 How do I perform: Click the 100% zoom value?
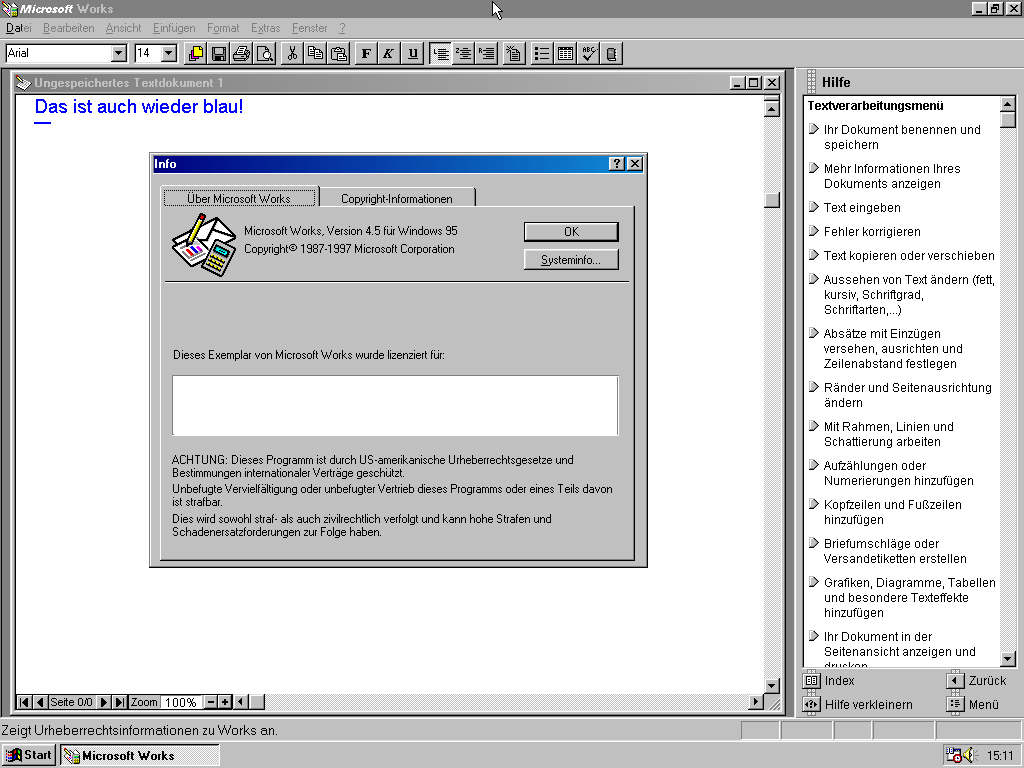181,703
